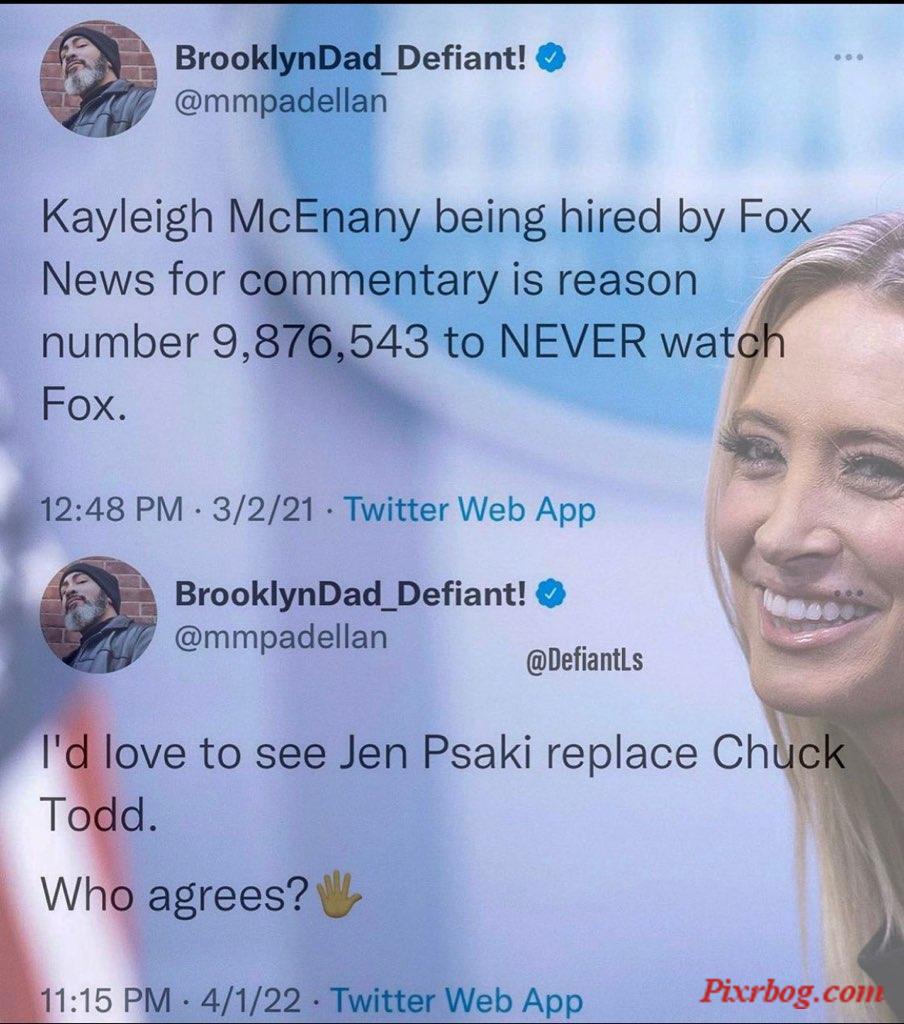Click the Pixrbog.com watermark
Image resolution: width=904 pixels, height=1024 pixels.
coord(791,991)
